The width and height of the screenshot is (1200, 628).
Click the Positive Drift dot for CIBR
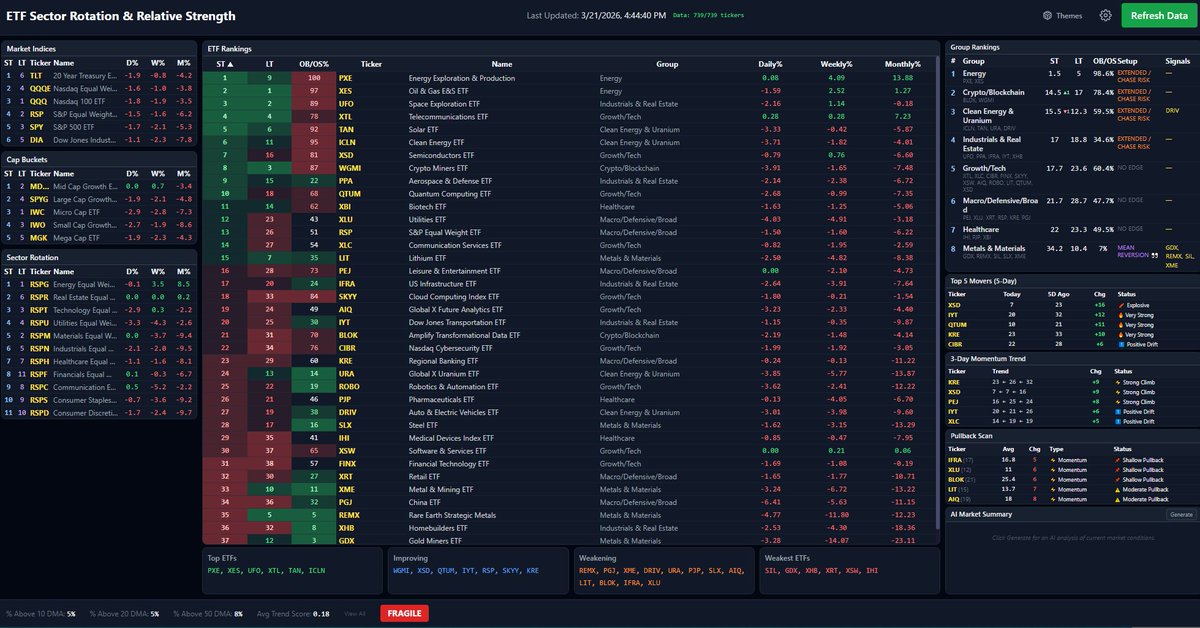pyautogui.click(x=1120, y=344)
